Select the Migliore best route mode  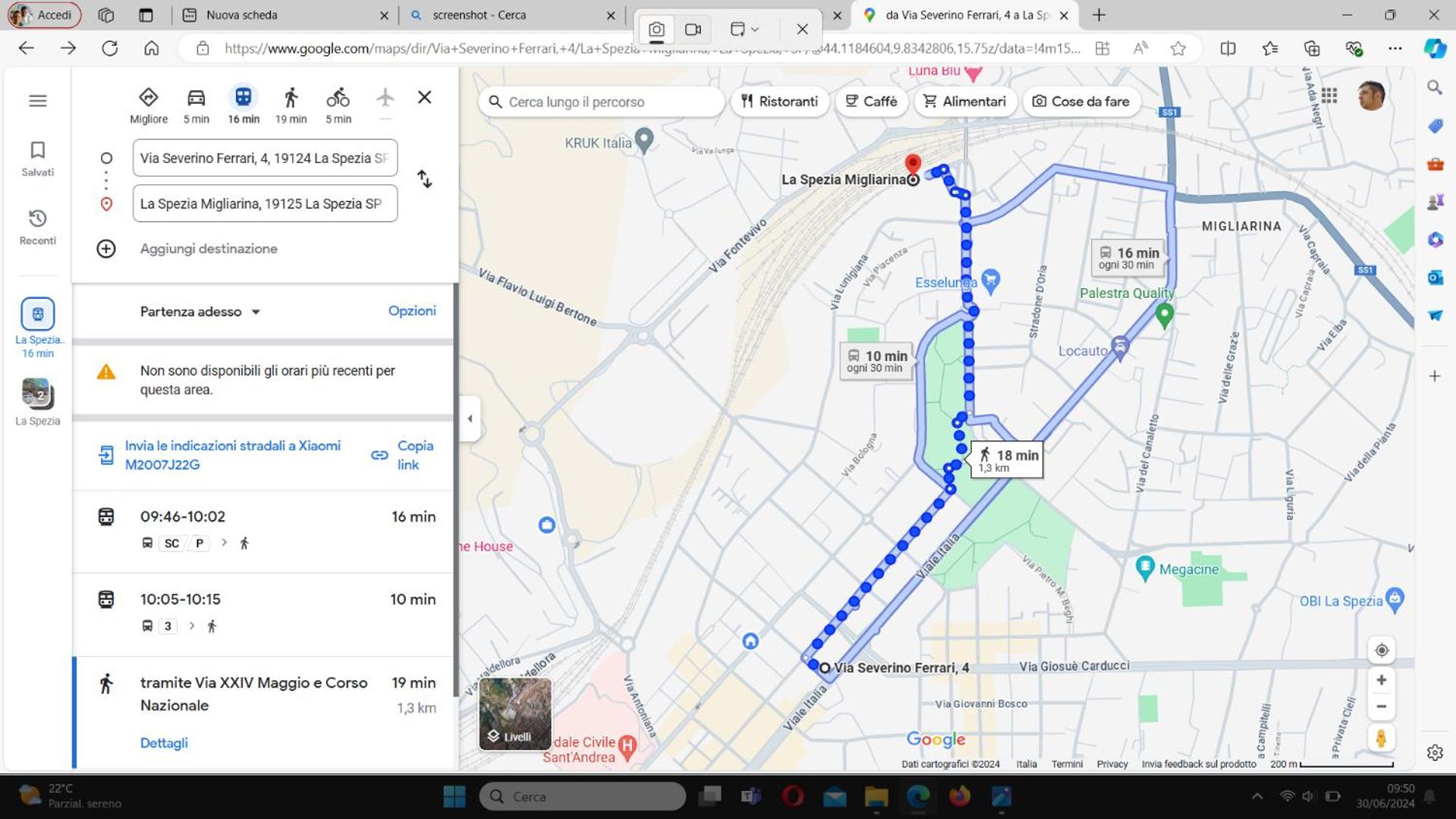(149, 105)
